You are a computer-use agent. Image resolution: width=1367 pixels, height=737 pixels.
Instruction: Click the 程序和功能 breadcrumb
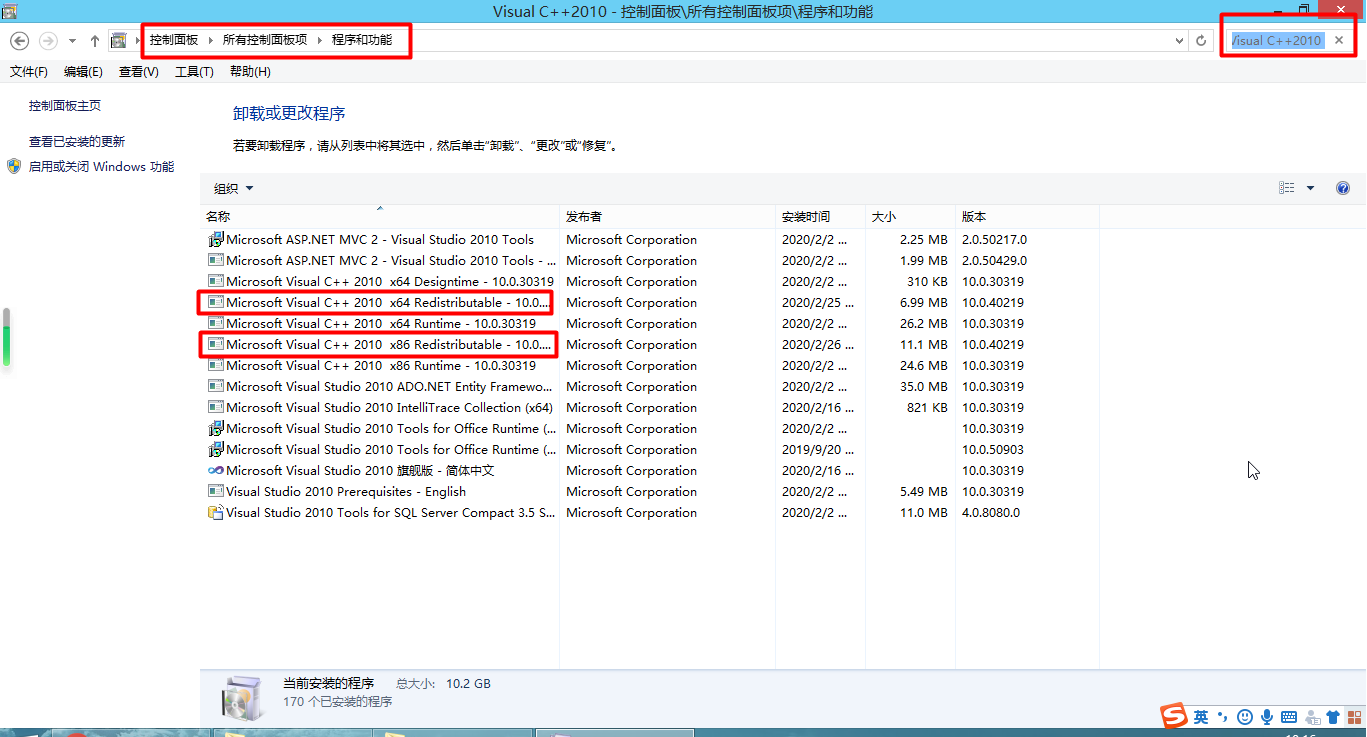pyautogui.click(x=362, y=40)
